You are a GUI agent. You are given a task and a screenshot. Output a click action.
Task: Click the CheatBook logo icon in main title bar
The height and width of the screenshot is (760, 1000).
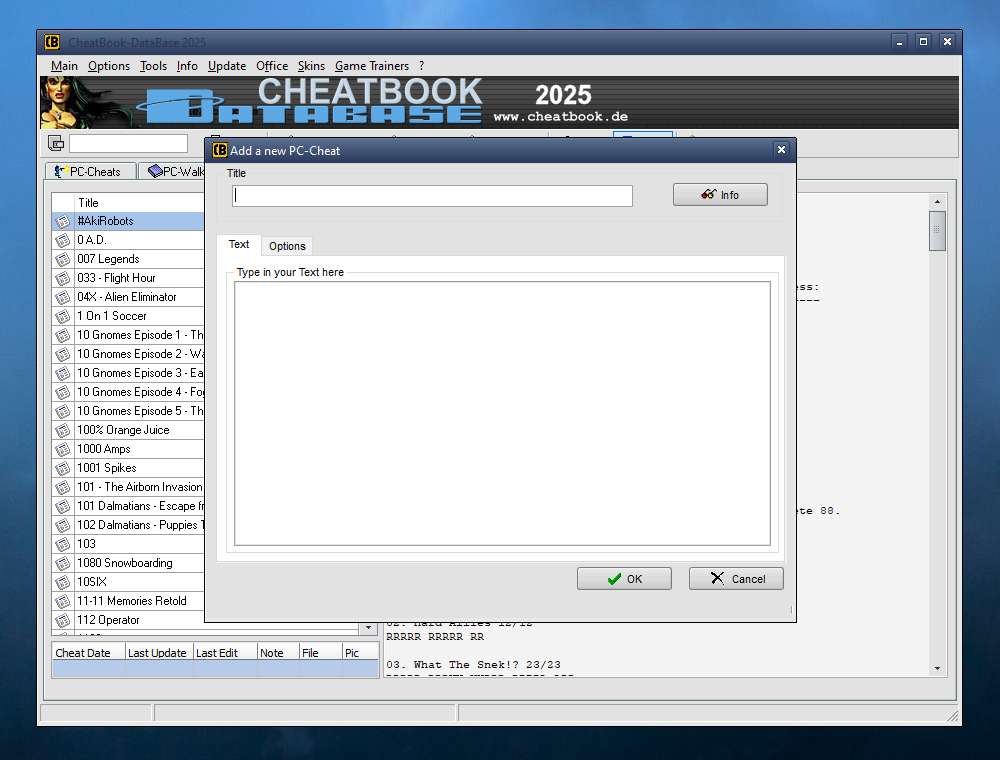click(x=52, y=42)
